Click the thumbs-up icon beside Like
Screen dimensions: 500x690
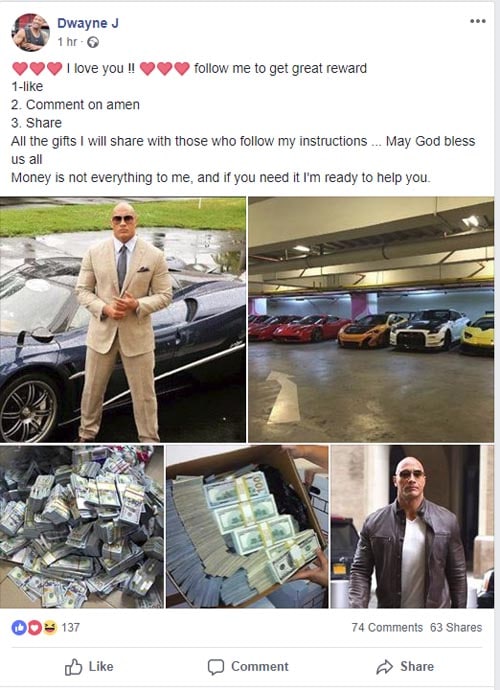coord(74,667)
